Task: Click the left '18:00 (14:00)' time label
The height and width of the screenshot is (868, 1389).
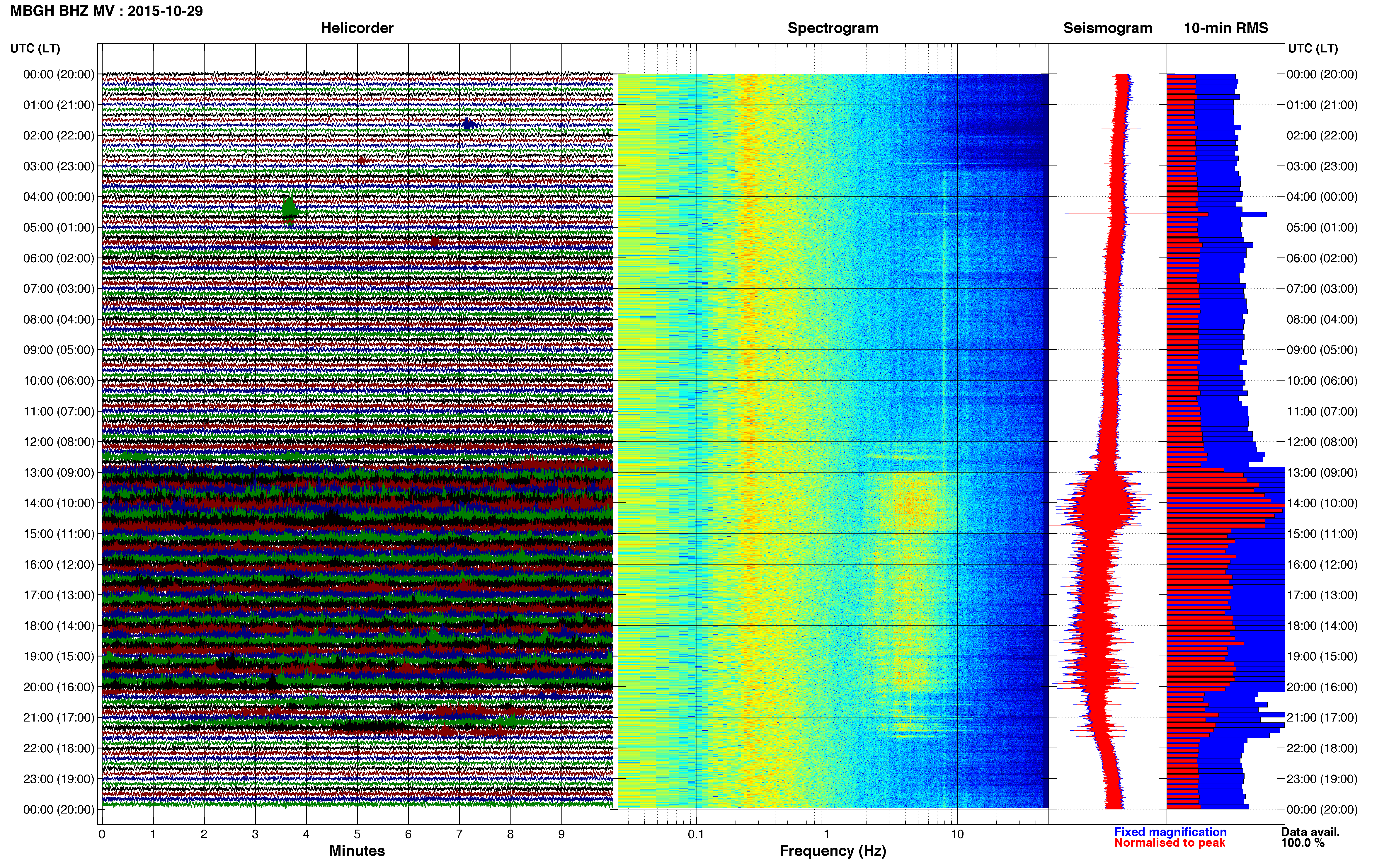Action: pos(59,626)
